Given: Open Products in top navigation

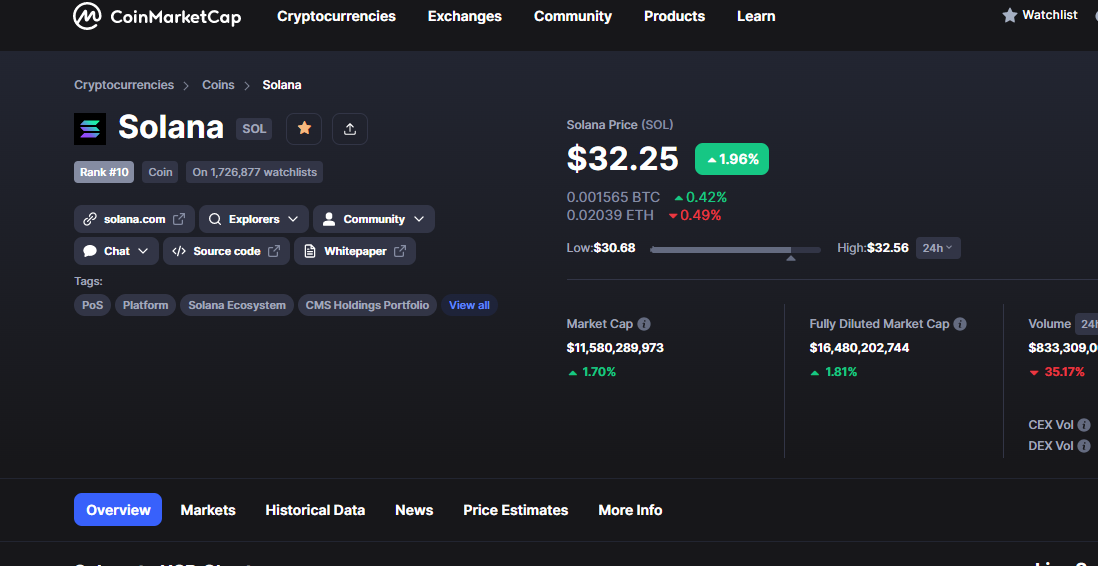Looking at the screenshot, I should (x=674, y=16).
